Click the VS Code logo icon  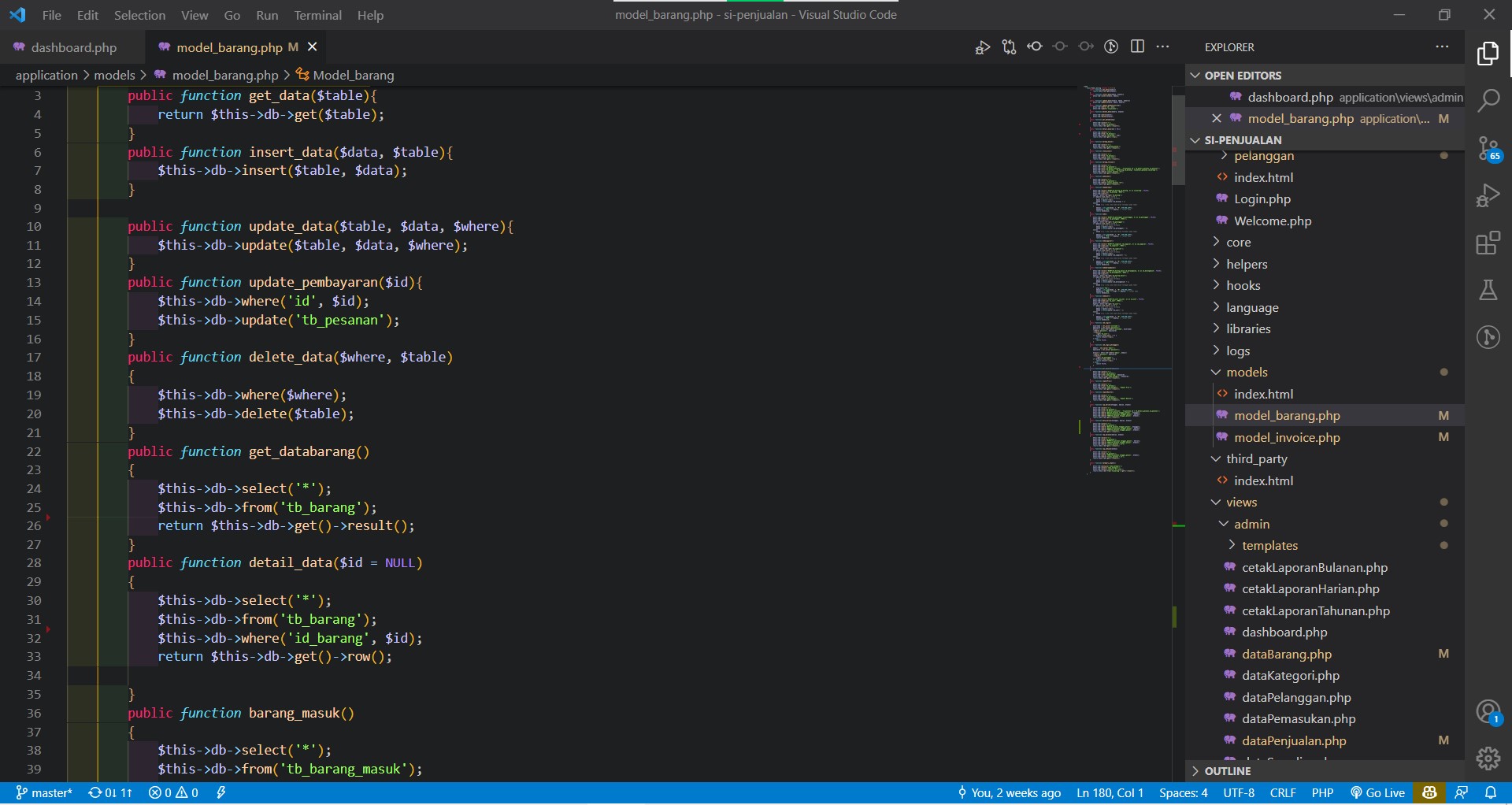point(17,15)
